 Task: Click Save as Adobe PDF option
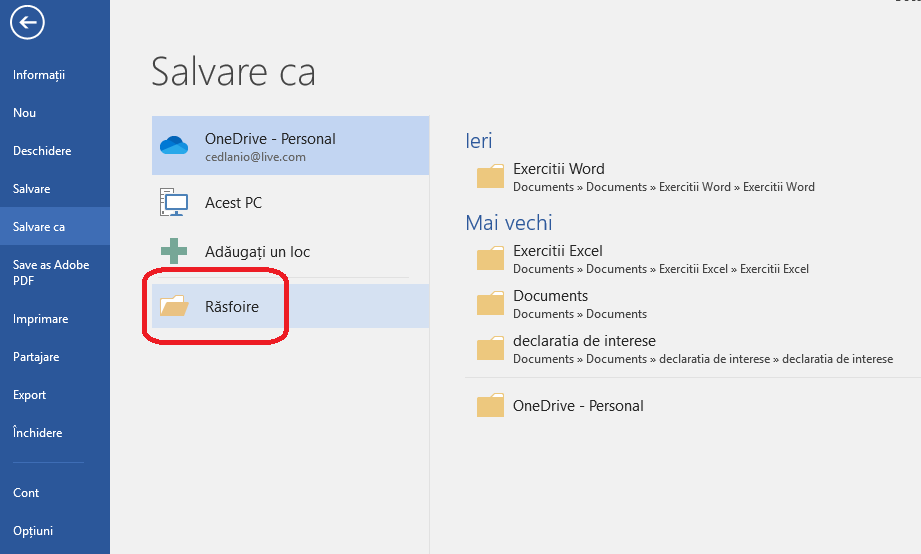coord(51,273)
